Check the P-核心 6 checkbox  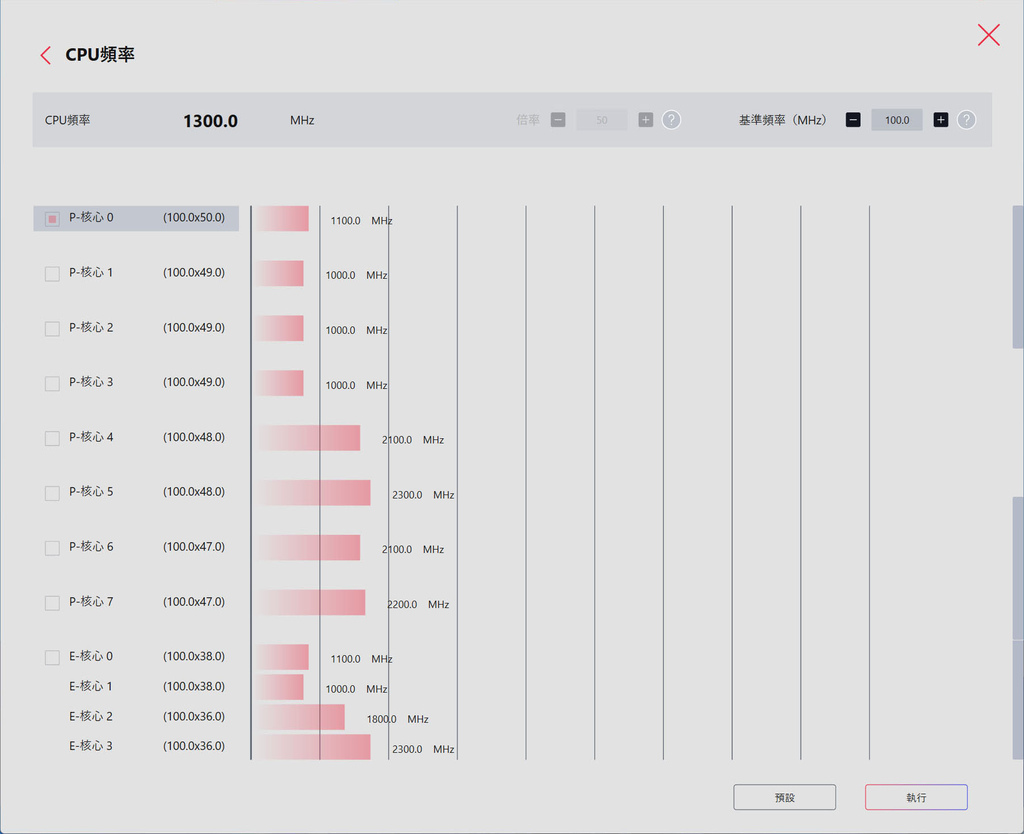coord(52,548)
